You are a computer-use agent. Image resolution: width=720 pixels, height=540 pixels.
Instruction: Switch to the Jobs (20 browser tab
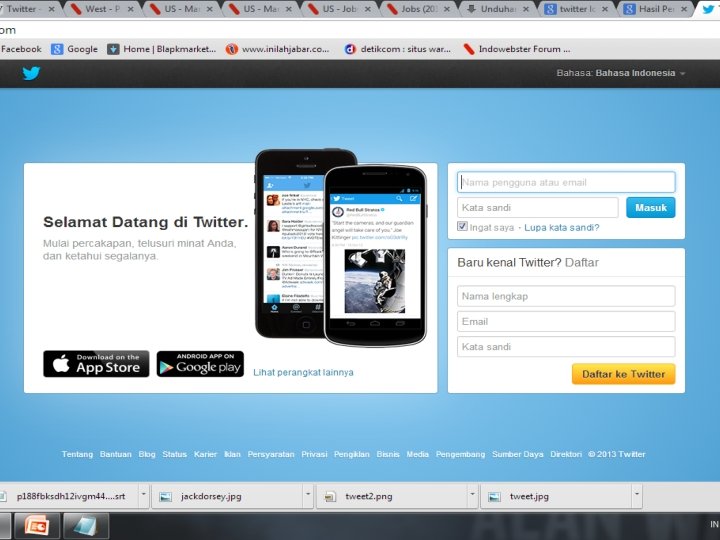pos(419,9)
